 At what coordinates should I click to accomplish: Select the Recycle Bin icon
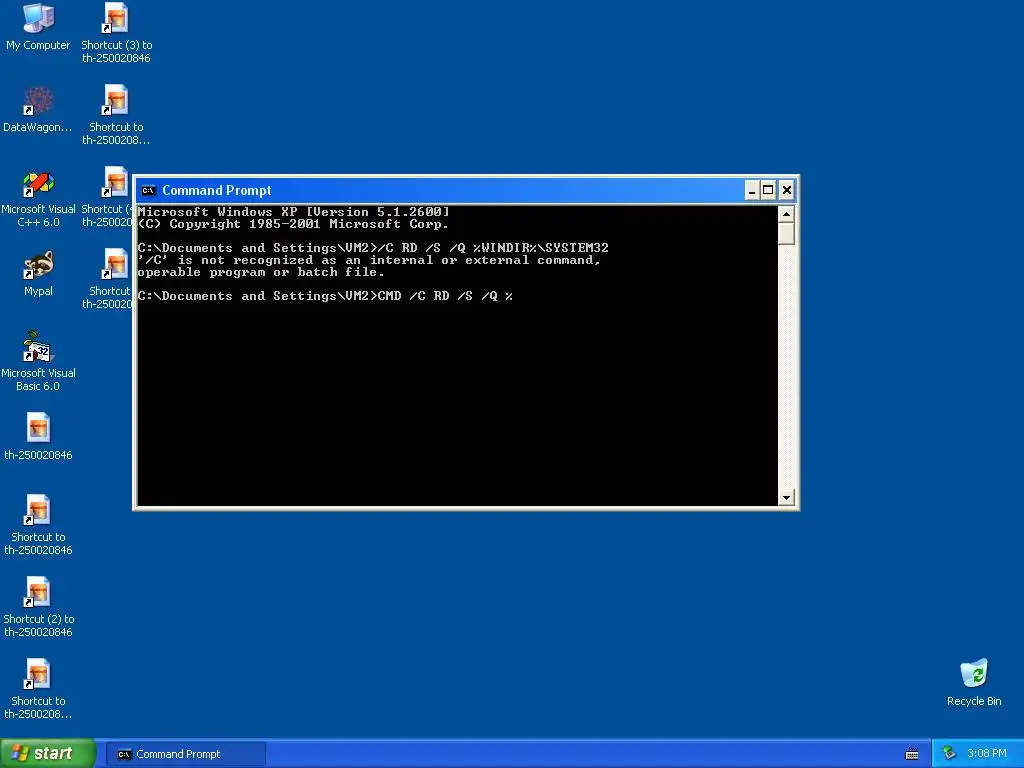click(x=974, y=682)
